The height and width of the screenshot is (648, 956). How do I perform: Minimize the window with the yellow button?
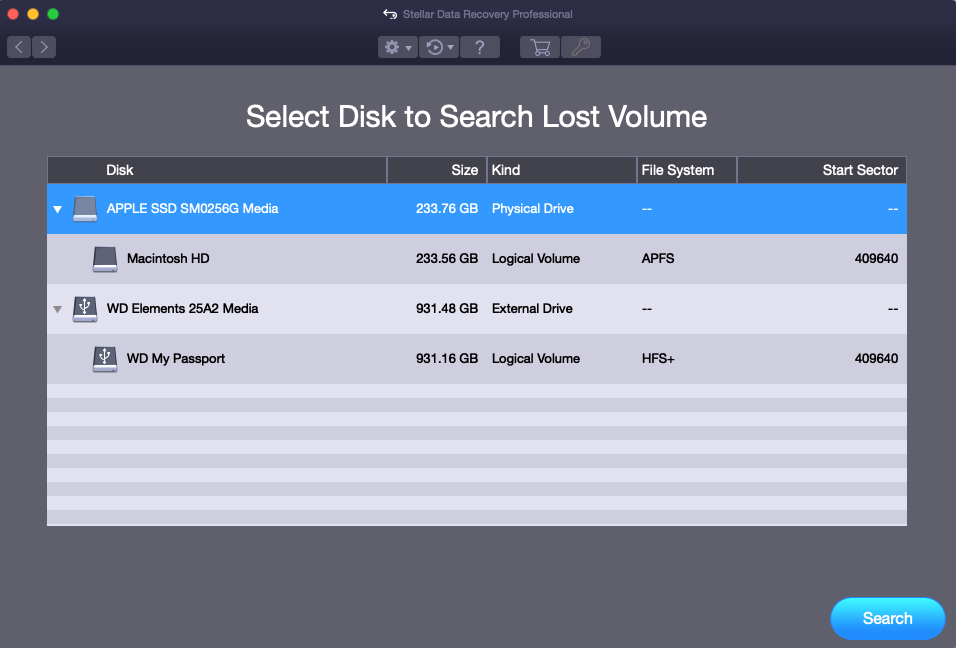pos(33,14)
